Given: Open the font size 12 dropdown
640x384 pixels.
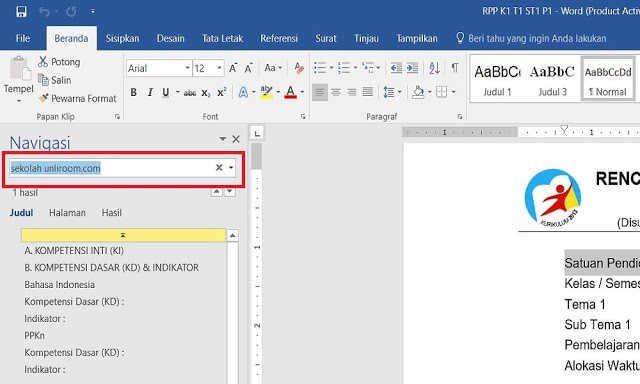Looking at the screenshot, I should pos(219,68).
